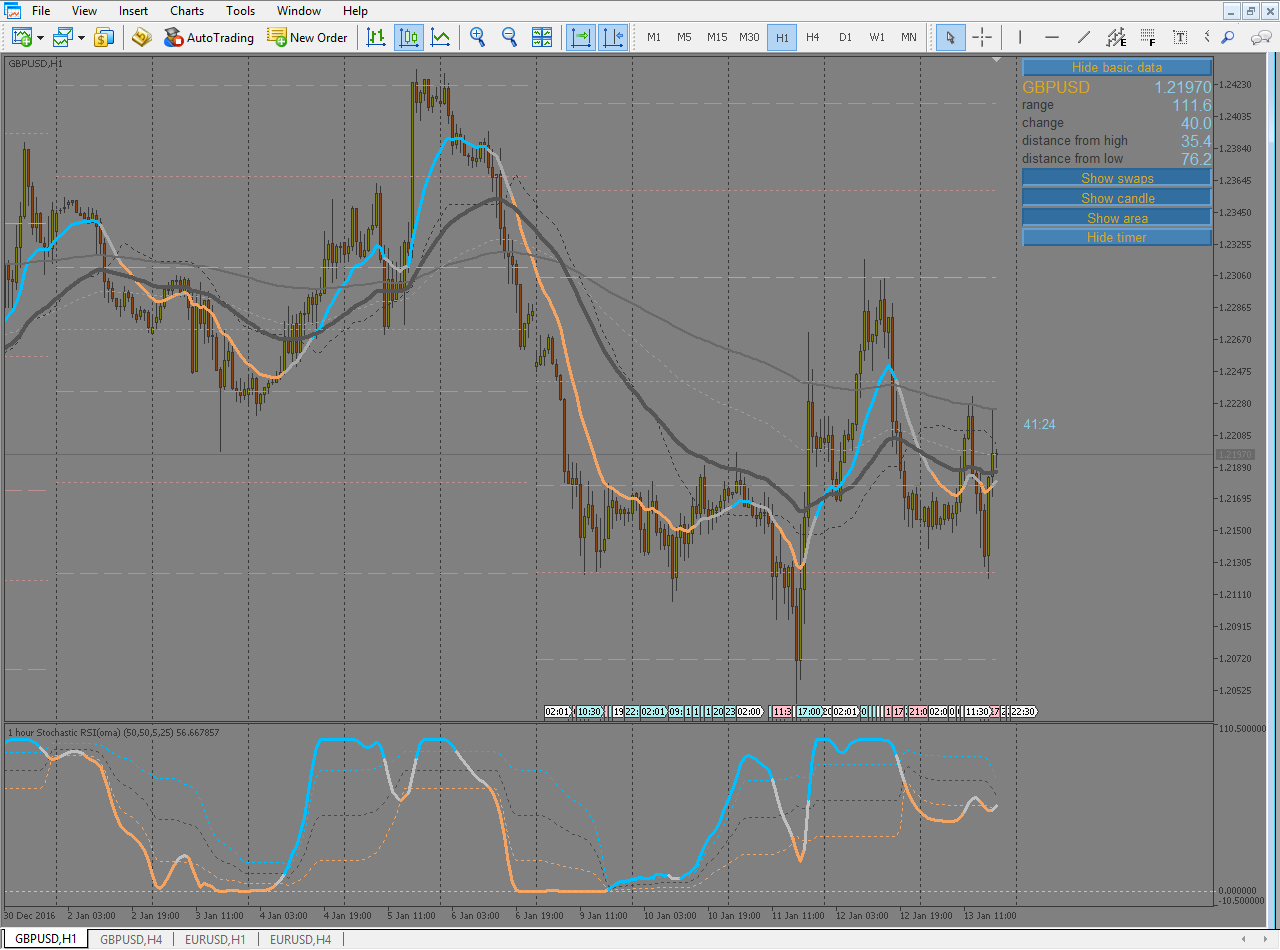Image resolution: width=1280 pixels, height=950 pixels.
Task: Click the 41:24 candle timer text
Action: coord(1039,424)
